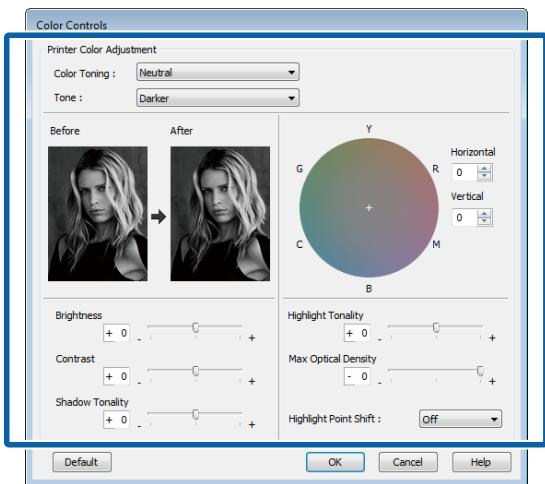The image size is (545, 484).
Task: Confirm with the OK button
Action: point(335,462)
